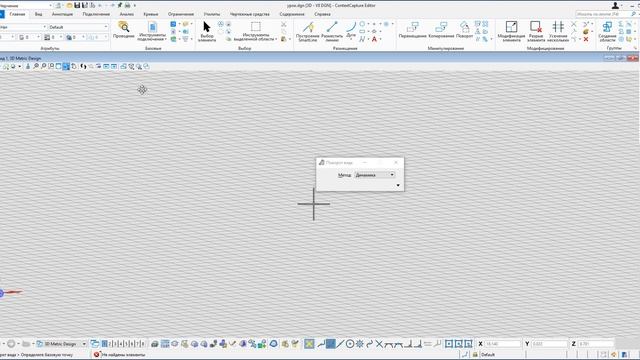The image size is (640, 360).
Task: Select the Дуга arc tool
Action: point(351,31)
